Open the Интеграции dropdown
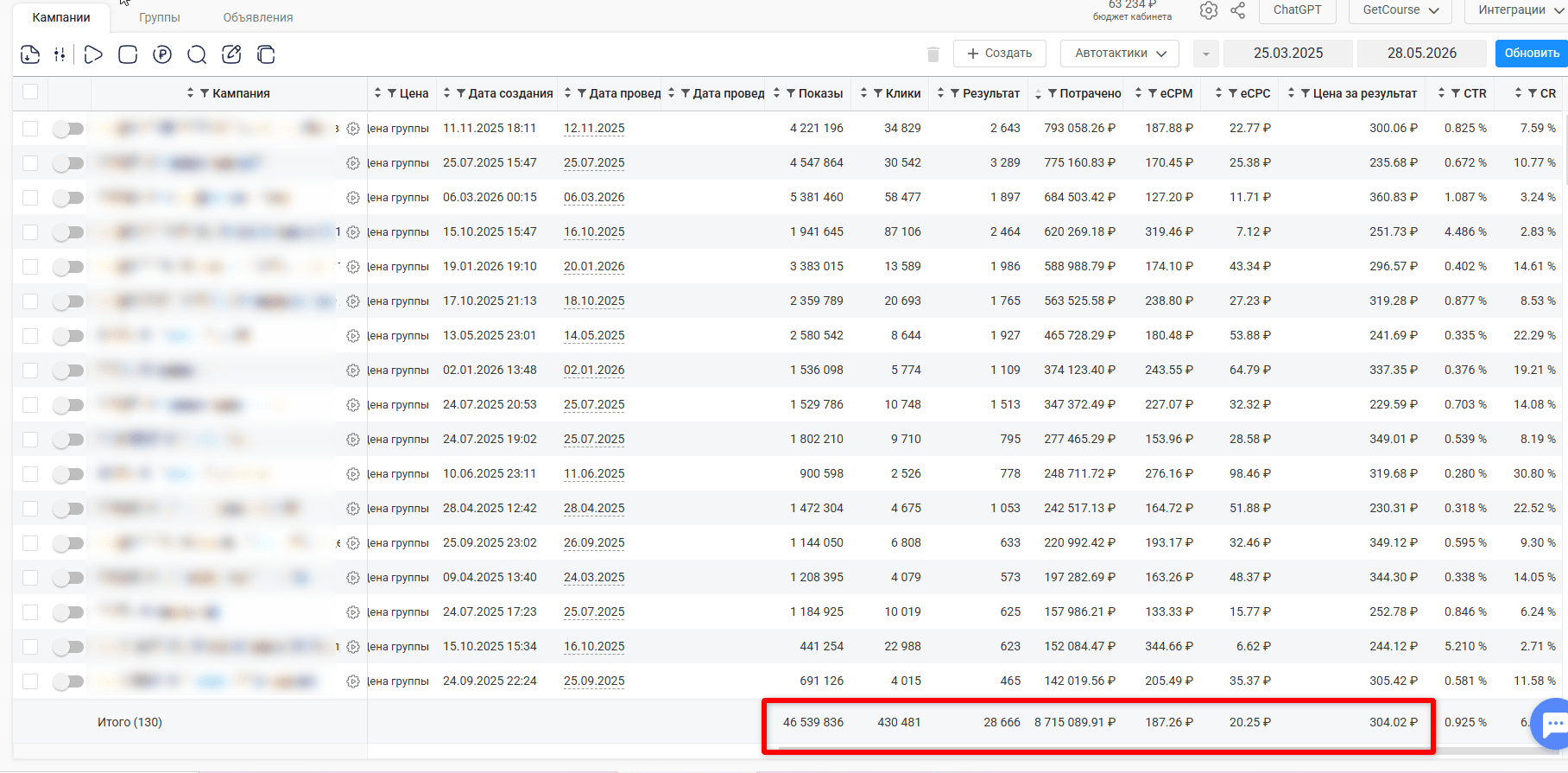Screen dimensions: 1568x773 click(x=1517, y=10)
